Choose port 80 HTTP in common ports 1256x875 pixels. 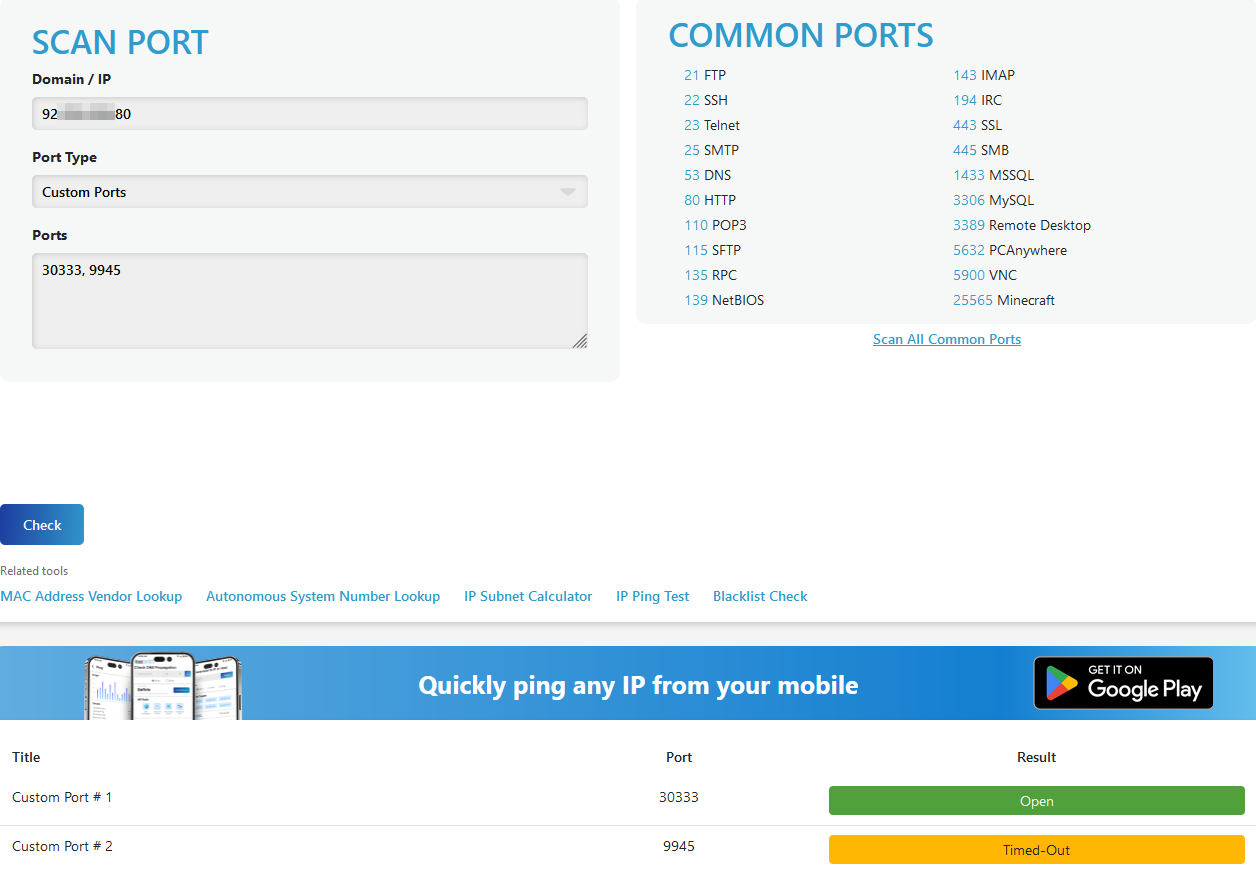click(710, 200)
